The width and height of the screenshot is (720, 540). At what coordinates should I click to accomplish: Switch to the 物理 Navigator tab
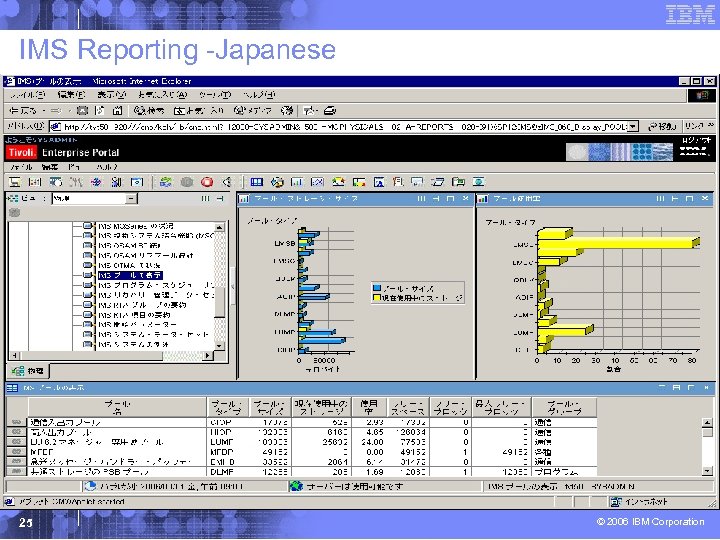(28, 371)
